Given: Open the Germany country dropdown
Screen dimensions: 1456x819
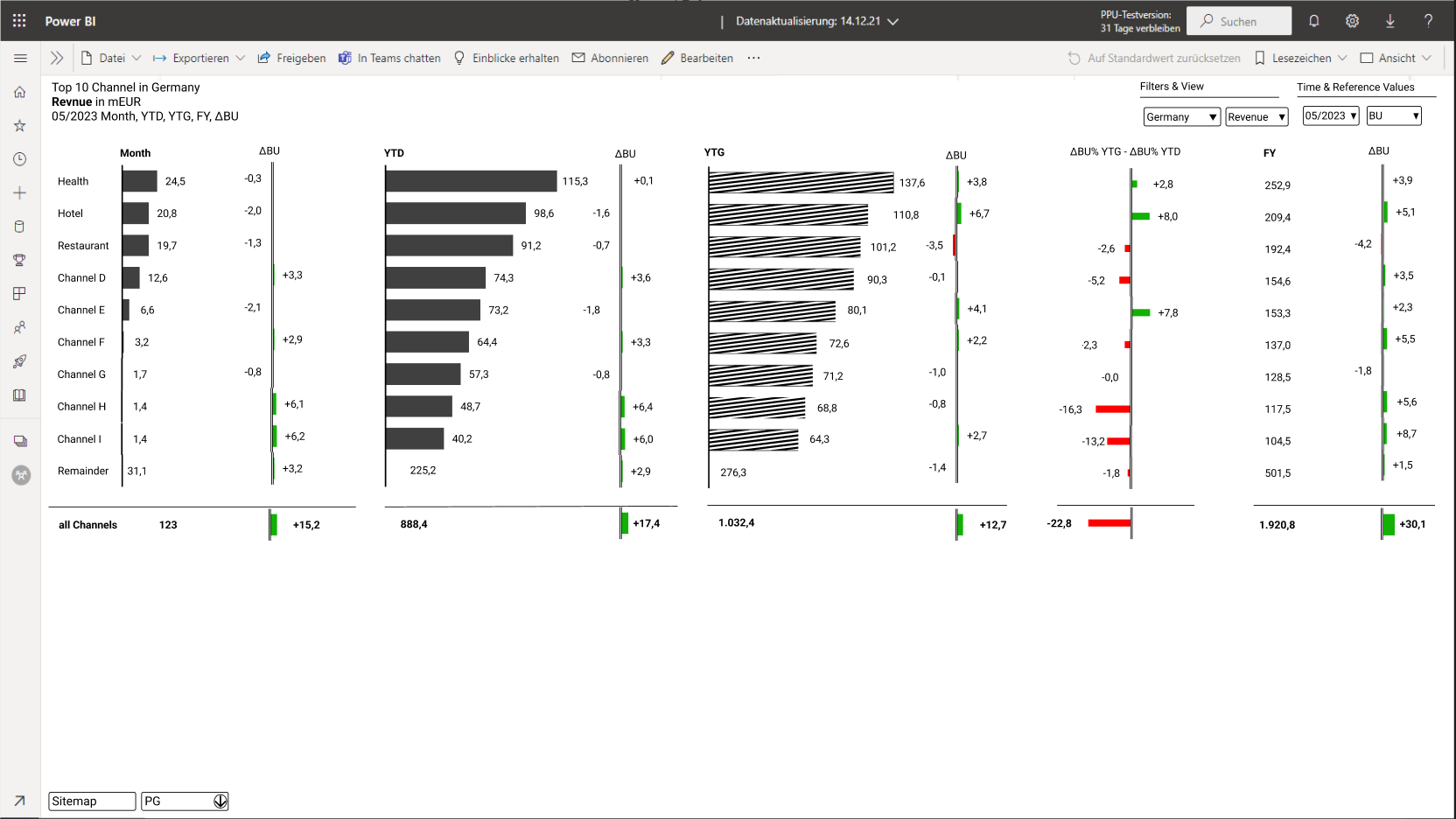Looking at the screenshot, I should (x=1181, y=116).
